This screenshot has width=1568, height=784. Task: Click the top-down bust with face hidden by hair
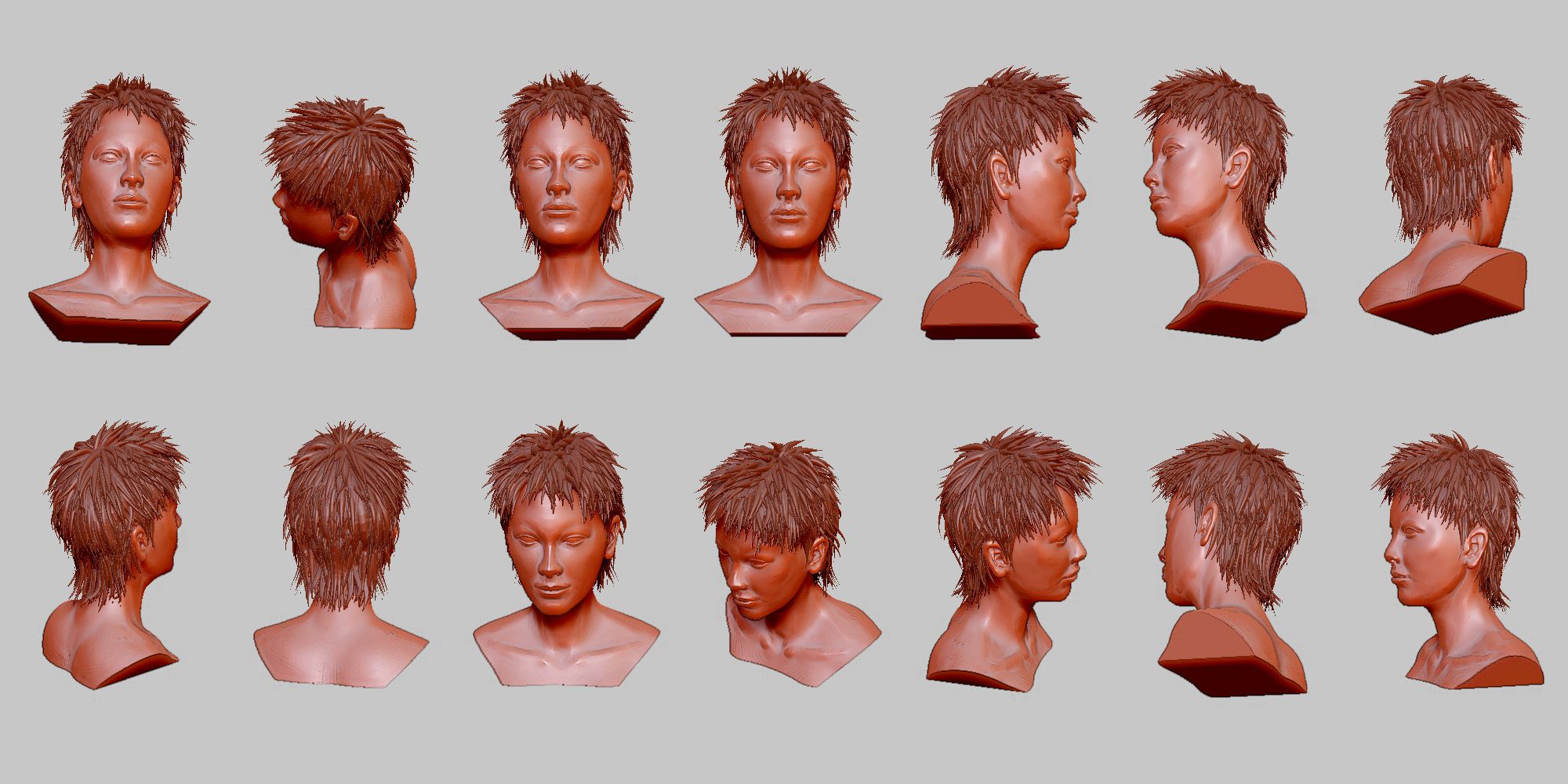coord(341,213)
